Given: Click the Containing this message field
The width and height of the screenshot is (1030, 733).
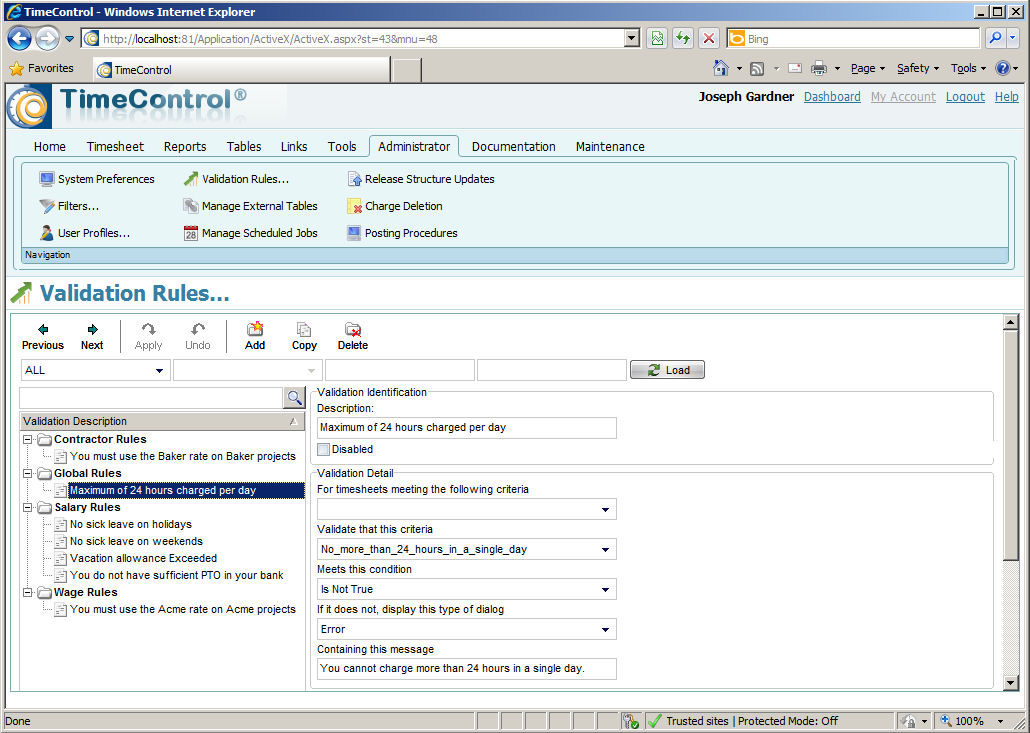Looking at the screenshot, I should 466,669.
